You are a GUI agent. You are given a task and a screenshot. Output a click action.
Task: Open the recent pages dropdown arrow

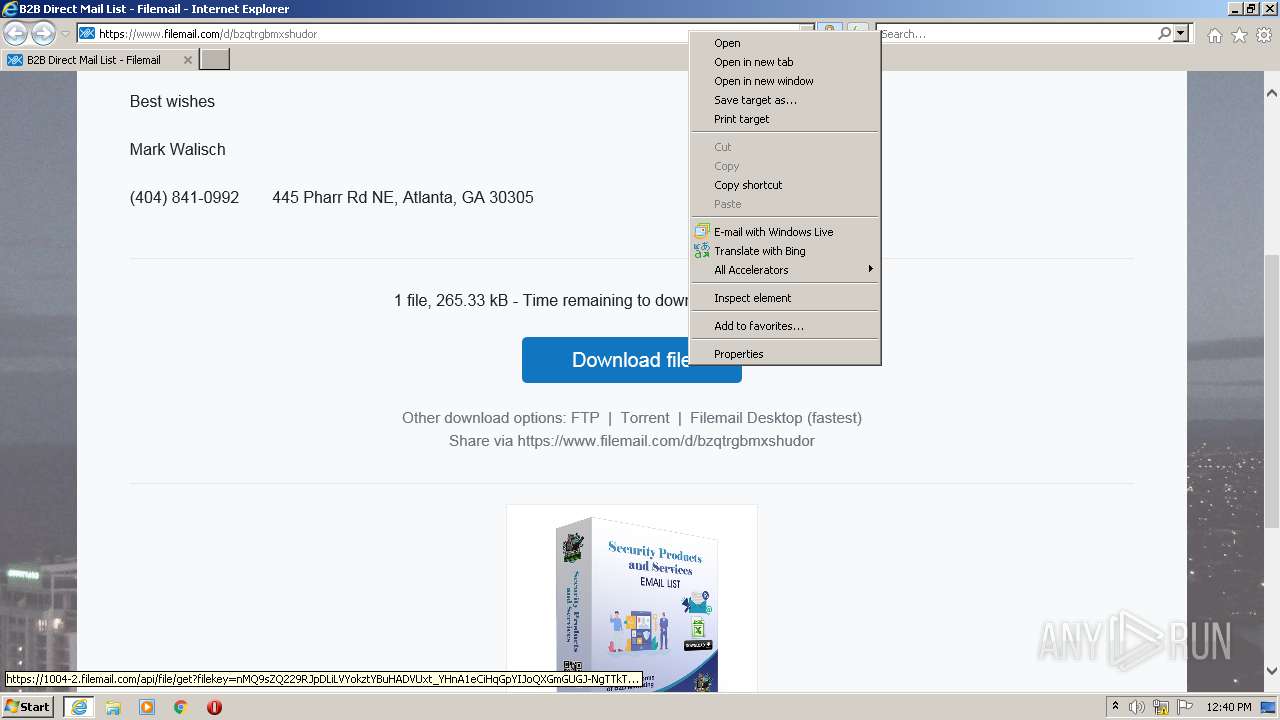[65, 34]
